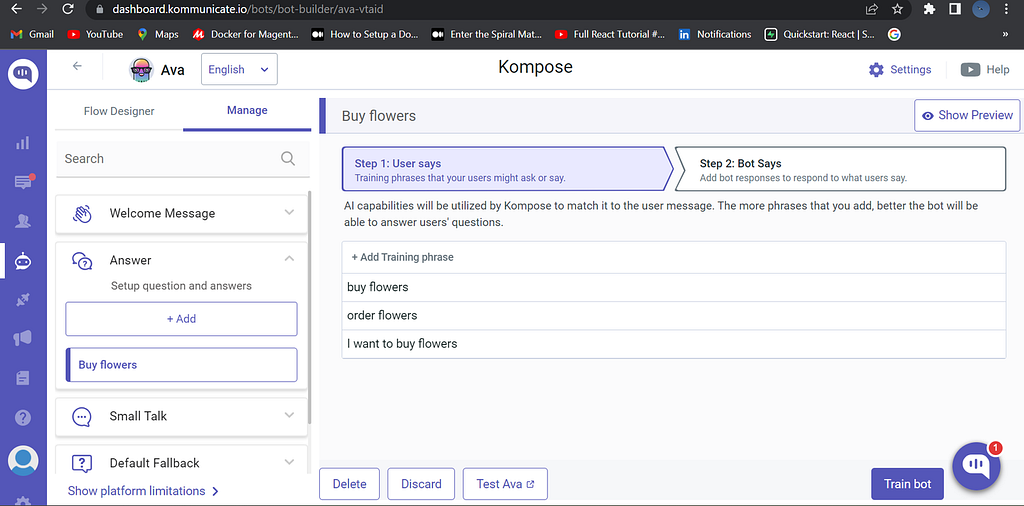This screenshot has height=506, width=1024.
Task: Click the Delete button
Action: coord(349,484)
